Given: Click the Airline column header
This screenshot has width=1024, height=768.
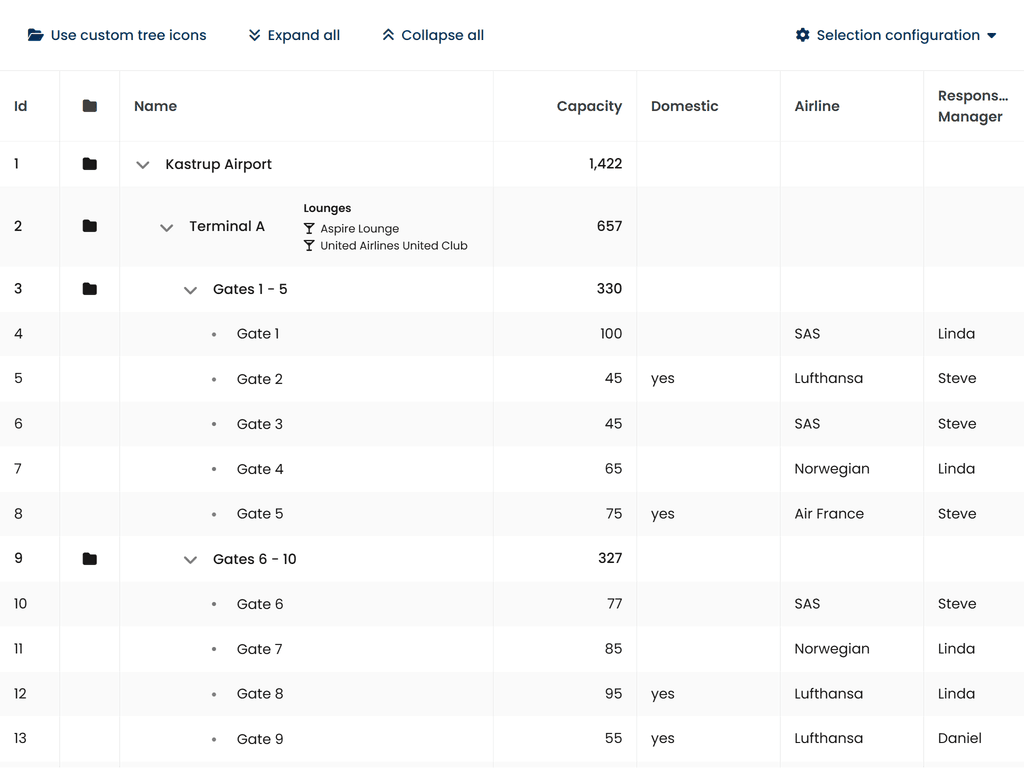Looking at the screenshot, I should pyautogui.click(x=817, y=106).
